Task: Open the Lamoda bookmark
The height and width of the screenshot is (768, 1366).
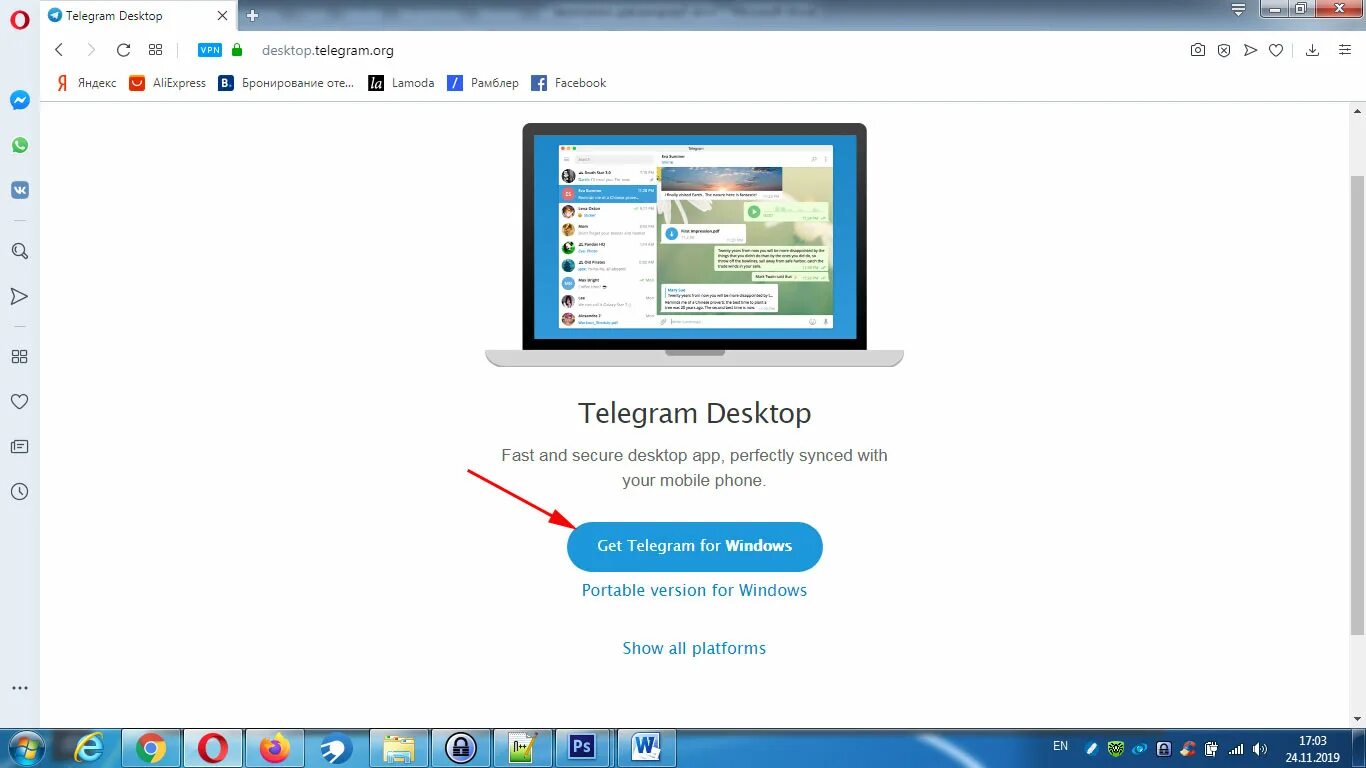Action: 401,83
